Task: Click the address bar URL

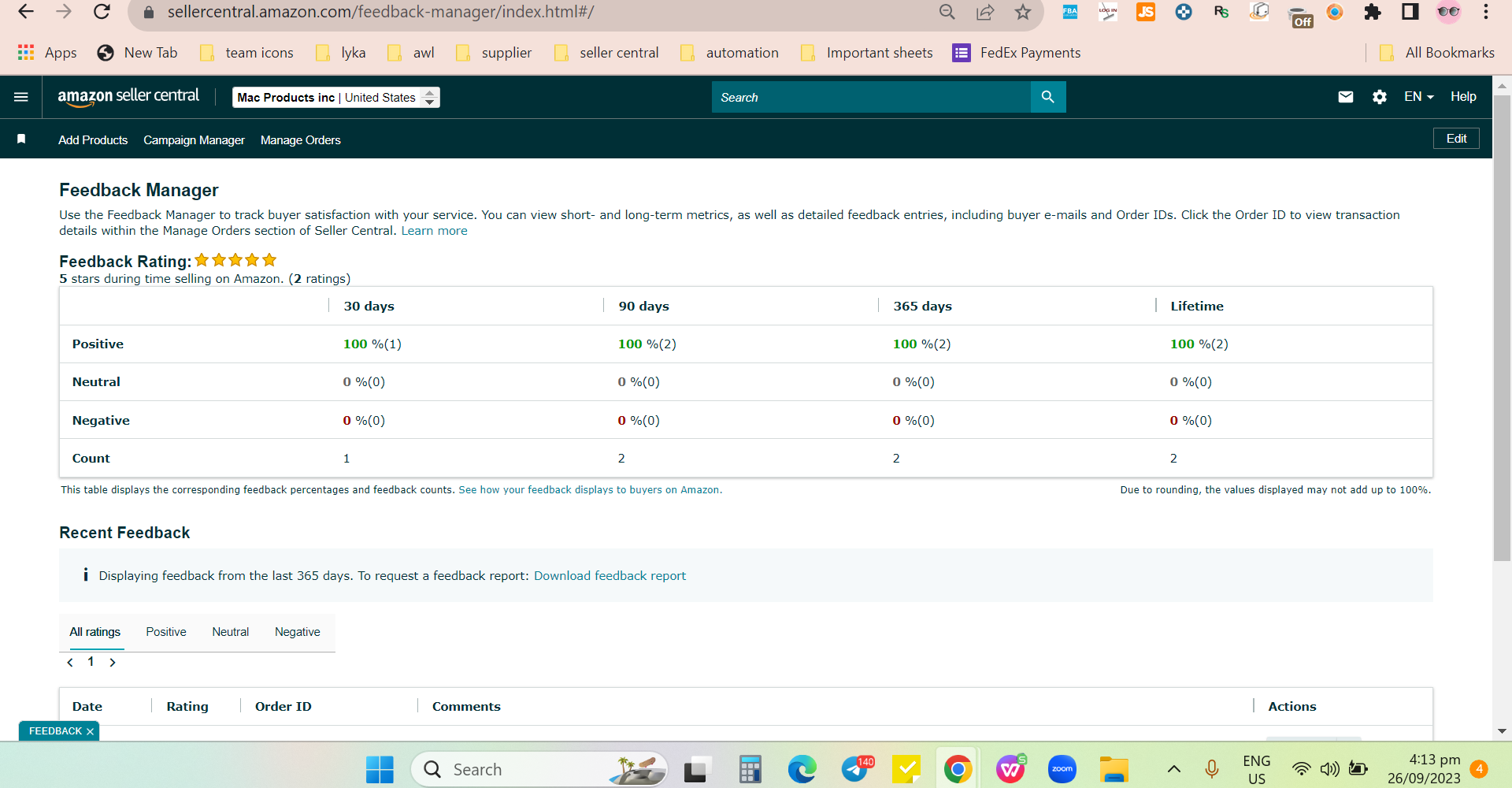Action: 380,12
